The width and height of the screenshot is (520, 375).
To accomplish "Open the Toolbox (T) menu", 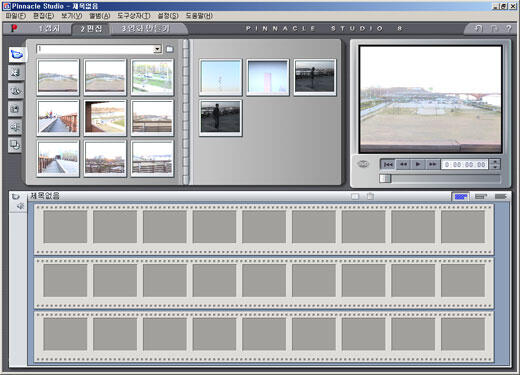I will coord(134,16).
